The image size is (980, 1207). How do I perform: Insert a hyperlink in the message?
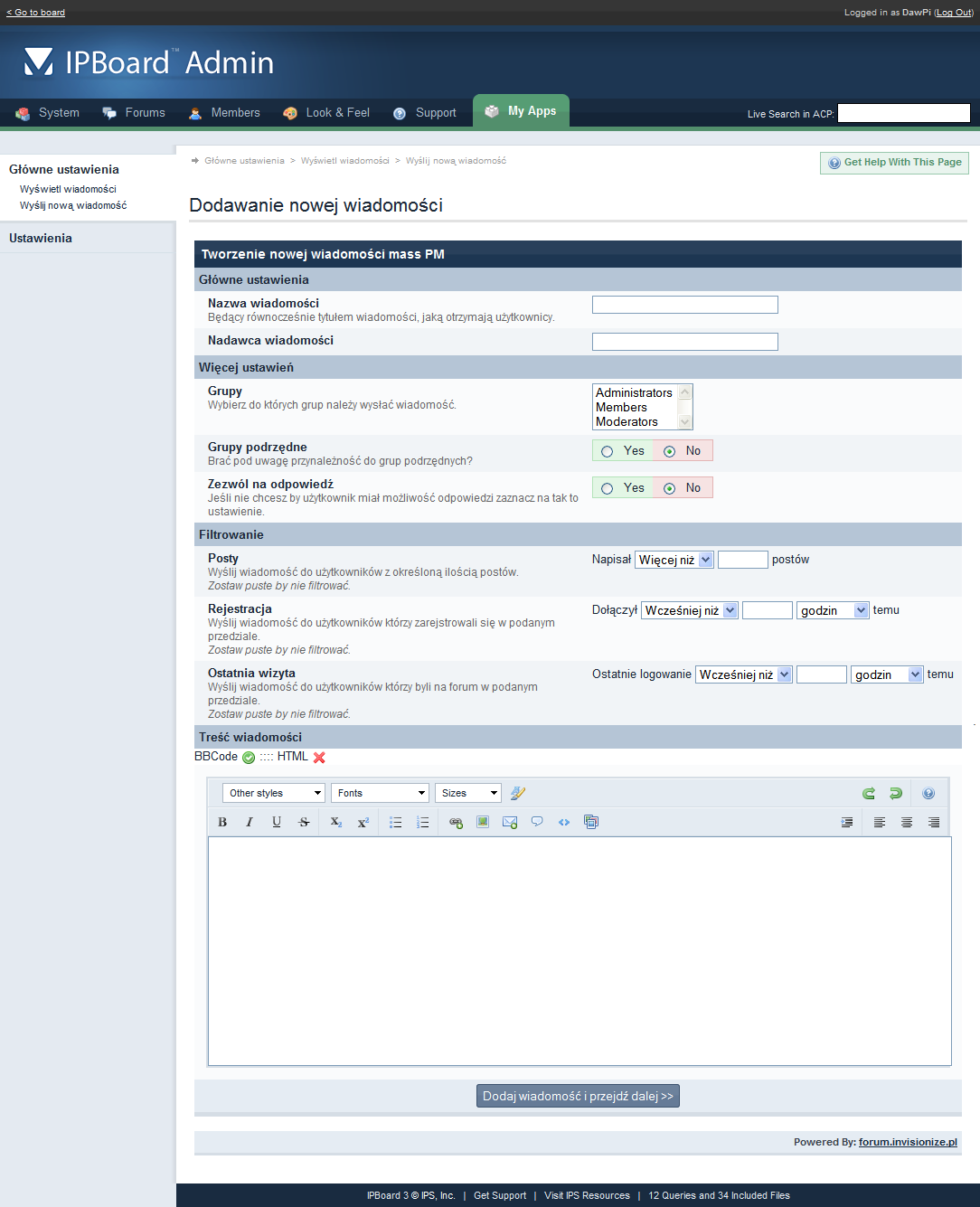[456, 822]
